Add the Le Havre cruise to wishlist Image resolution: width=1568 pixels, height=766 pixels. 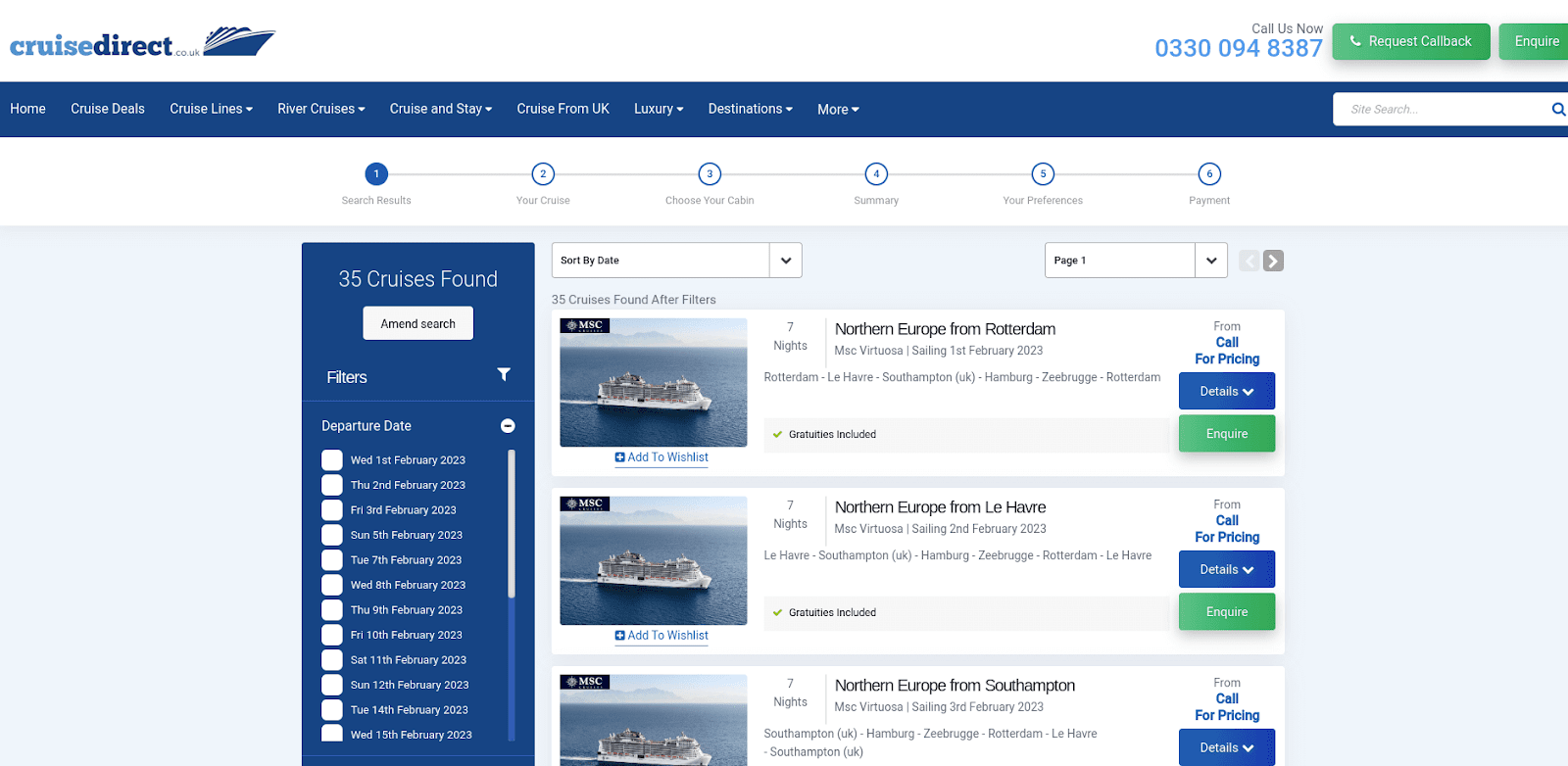(x=661, y=636)
